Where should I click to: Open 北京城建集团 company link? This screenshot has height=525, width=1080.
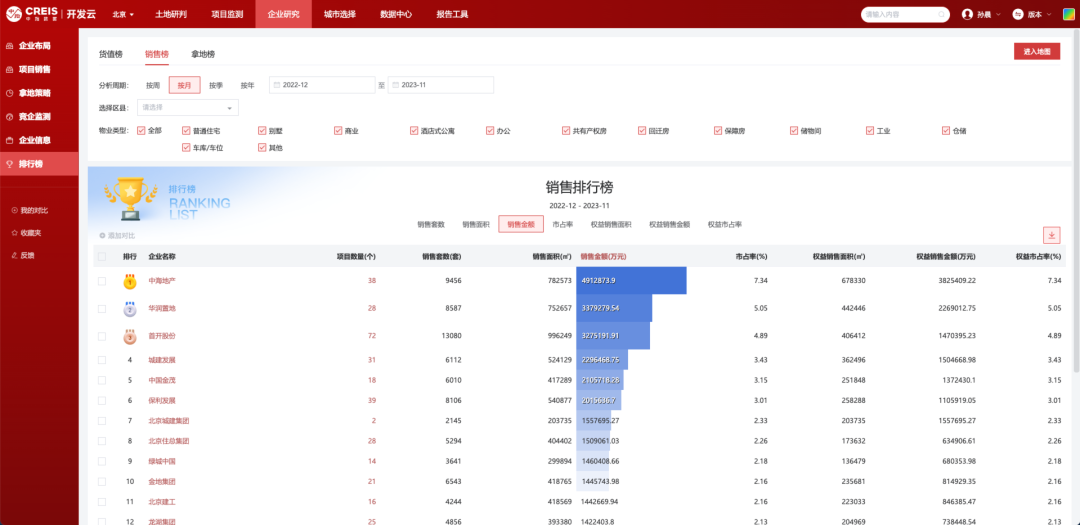click(x=169, y=420)
